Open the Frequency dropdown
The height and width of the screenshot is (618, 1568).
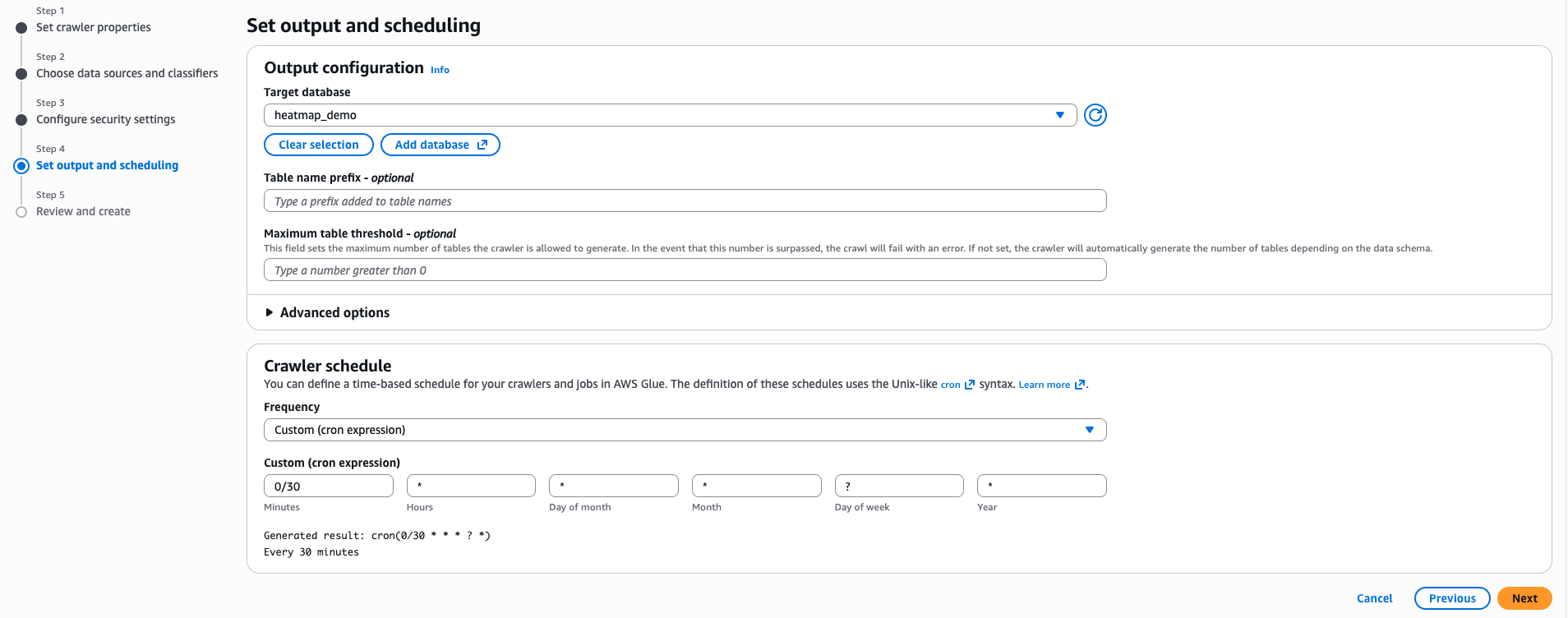tap(685, 430)
